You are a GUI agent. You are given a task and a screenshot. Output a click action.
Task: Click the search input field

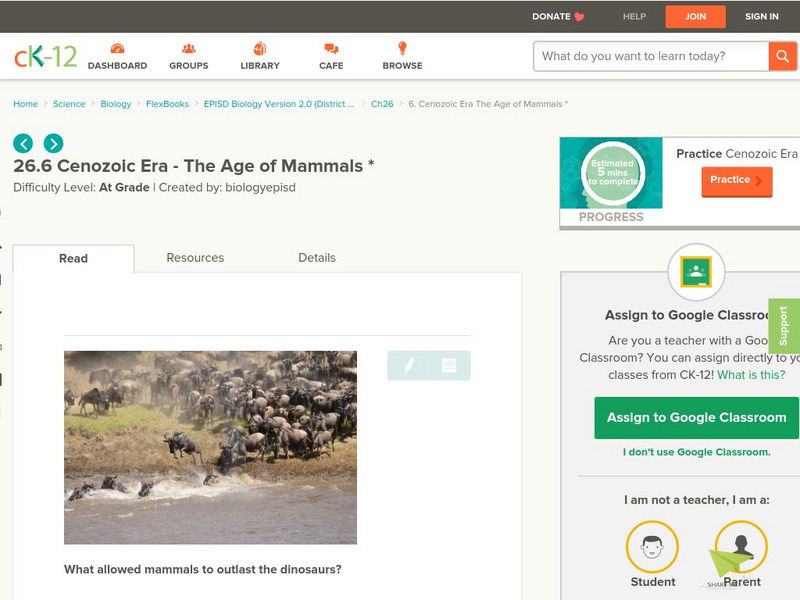(650, 56)
